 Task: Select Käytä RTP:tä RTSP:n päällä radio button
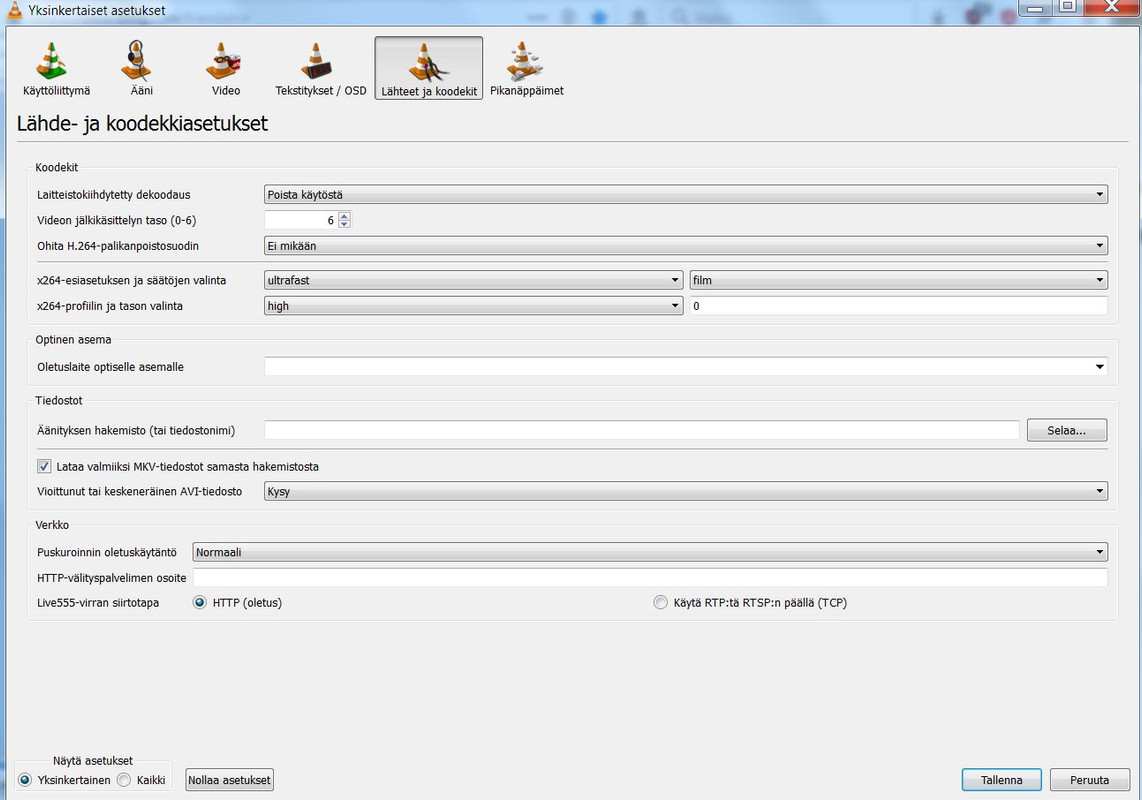661,603
